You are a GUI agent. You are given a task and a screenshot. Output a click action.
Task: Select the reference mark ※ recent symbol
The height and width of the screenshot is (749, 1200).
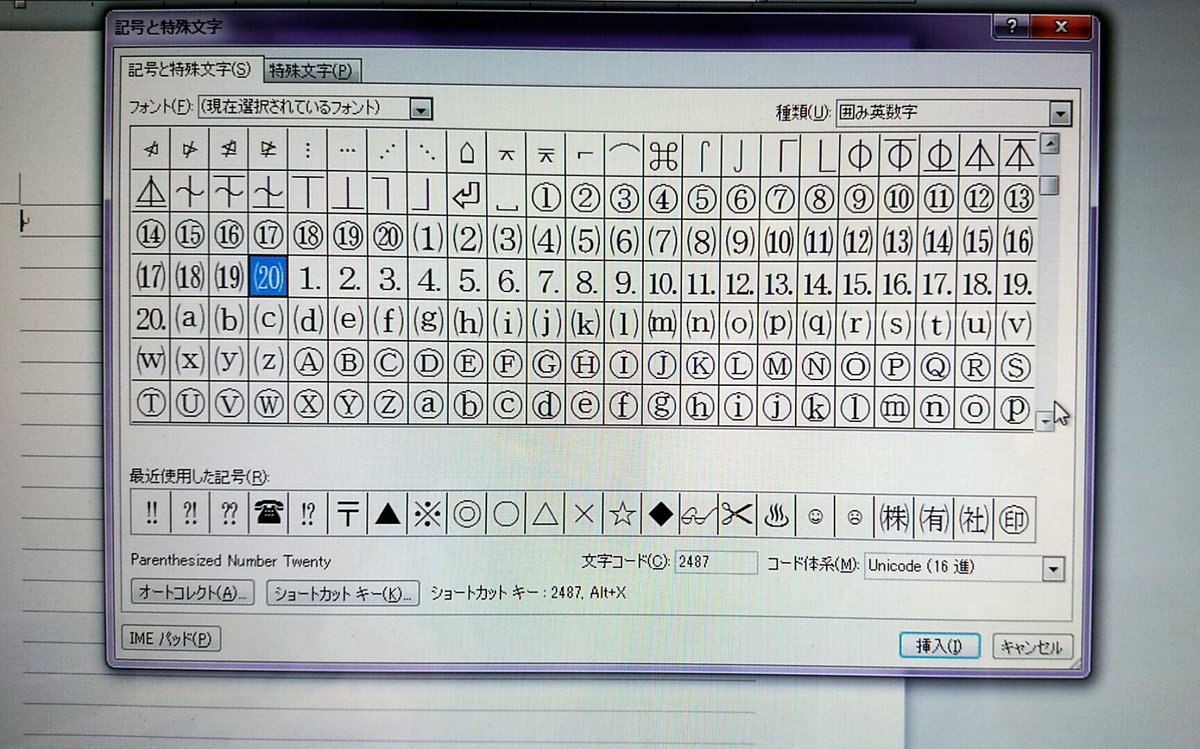(x=427, y=515)
